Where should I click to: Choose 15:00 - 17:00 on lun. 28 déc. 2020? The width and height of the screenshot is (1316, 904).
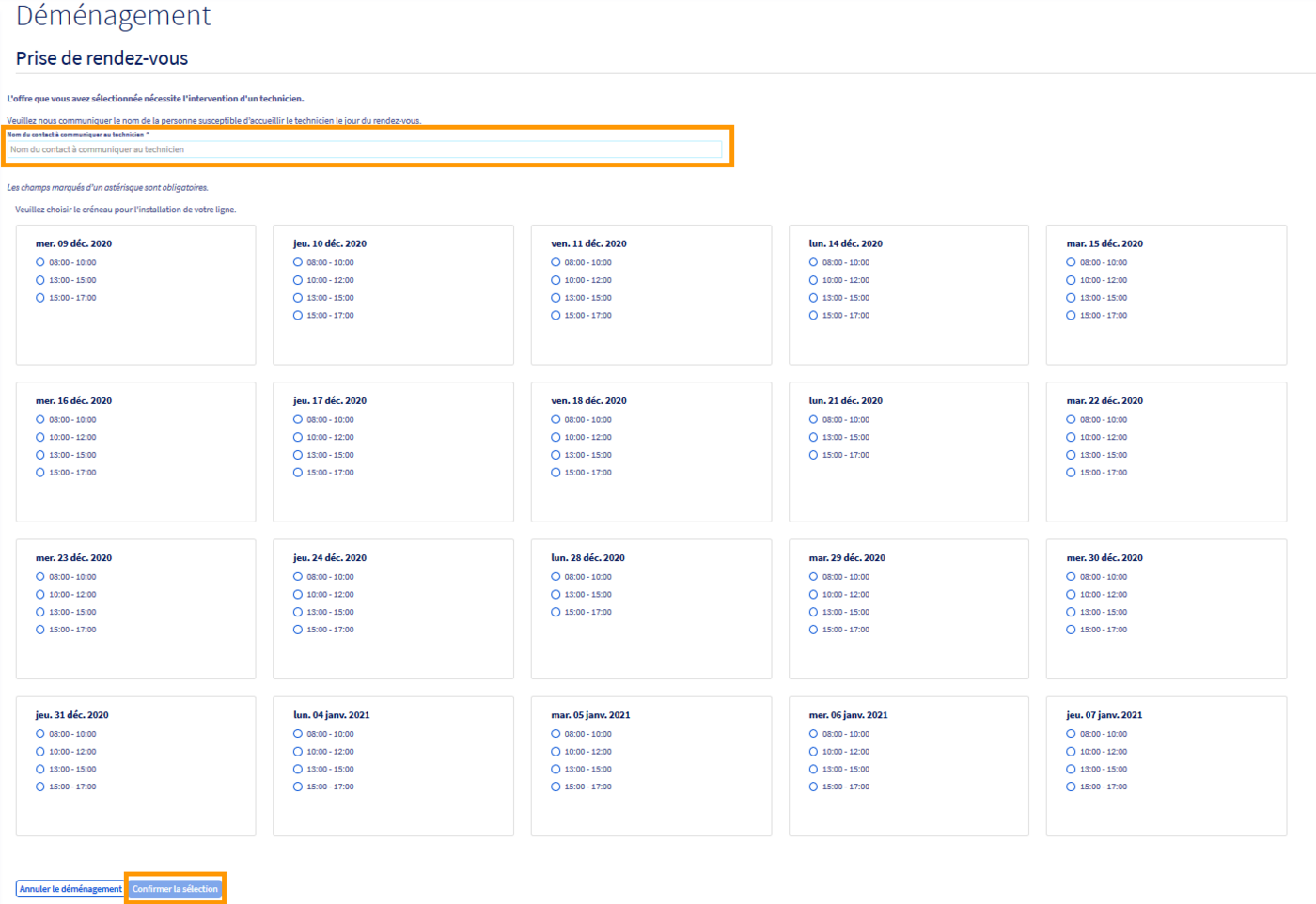pos(556,613)
